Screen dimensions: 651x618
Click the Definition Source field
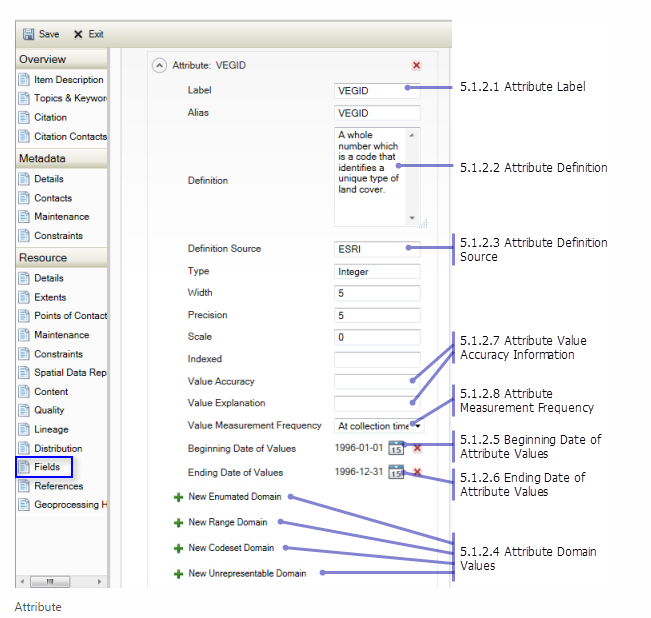tap(377, 249)
